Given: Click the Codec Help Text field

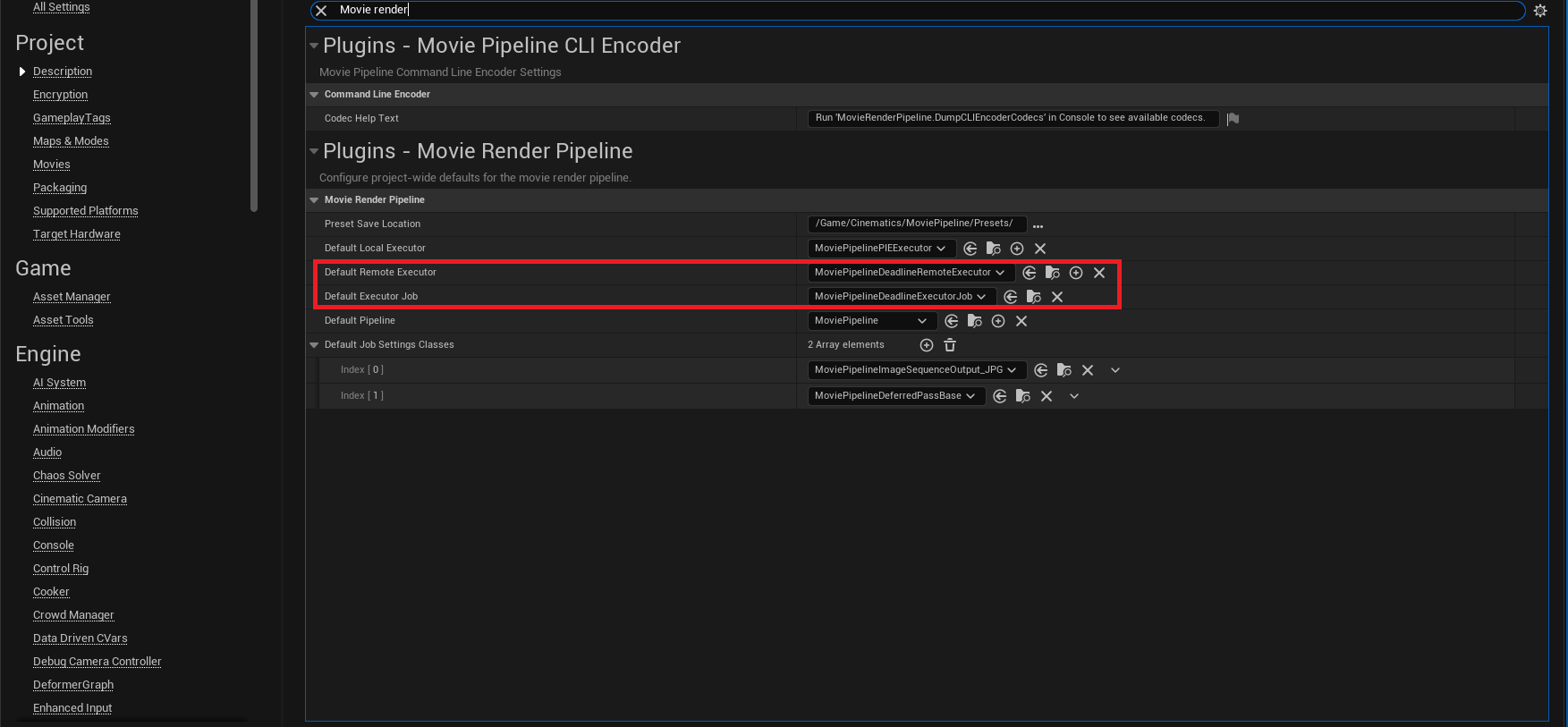Looking at the screenshot, I should (1013, 119).
